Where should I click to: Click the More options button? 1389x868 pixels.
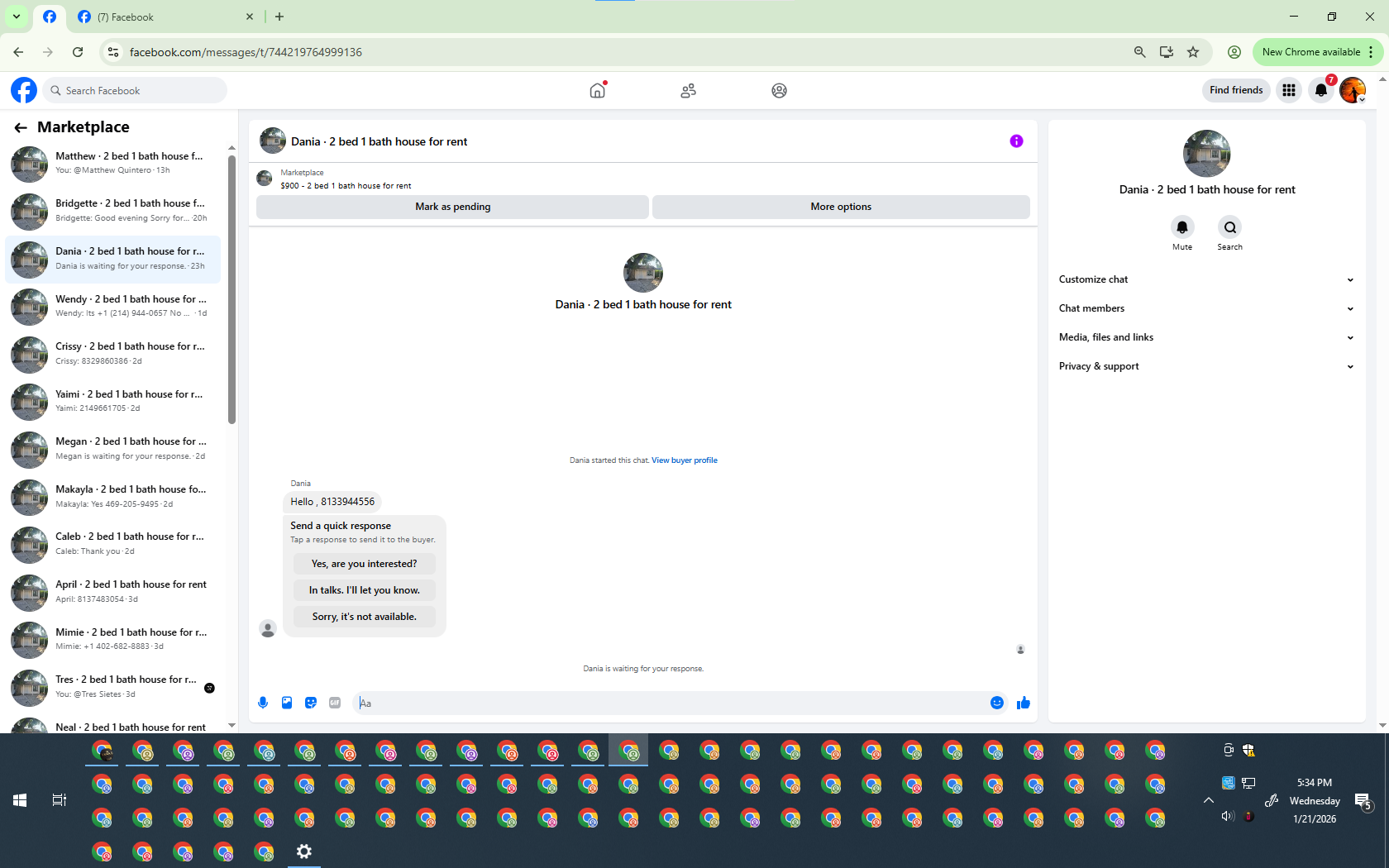[841, 207]
